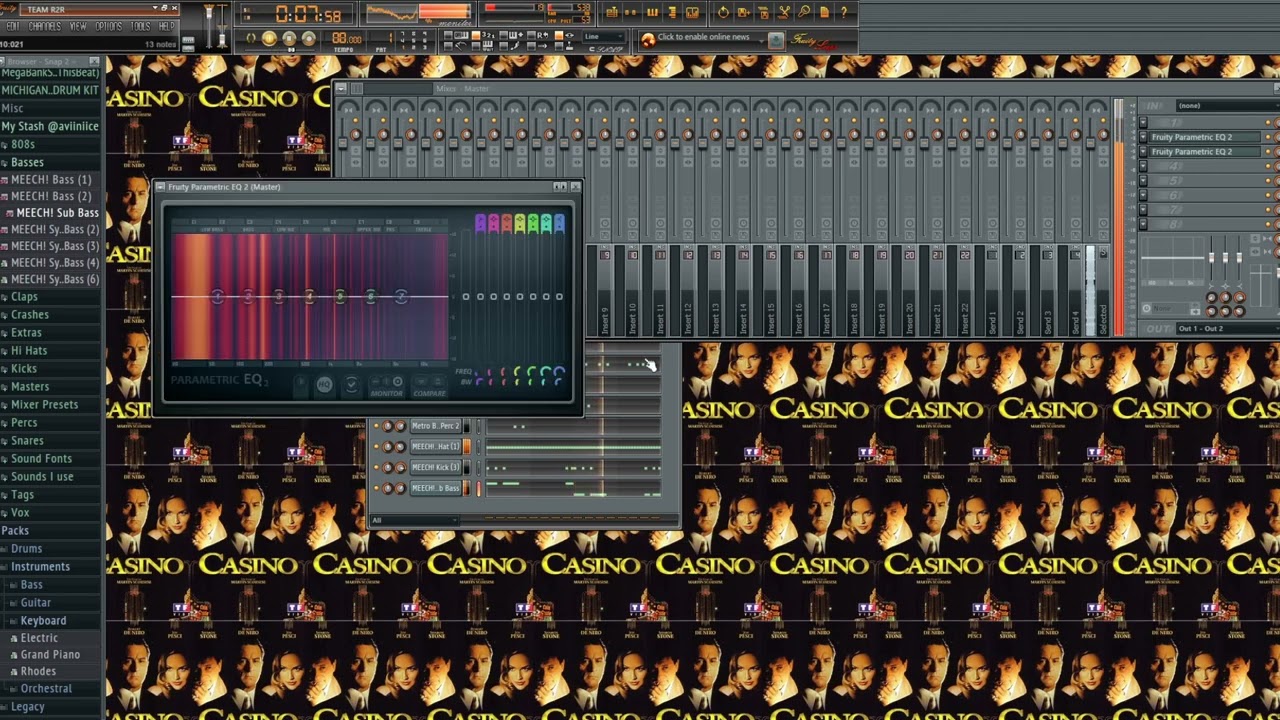Toggle the Monitor switch in Parametric EQ
This screenshot has height=720, width=1280.
click(387, 385)
